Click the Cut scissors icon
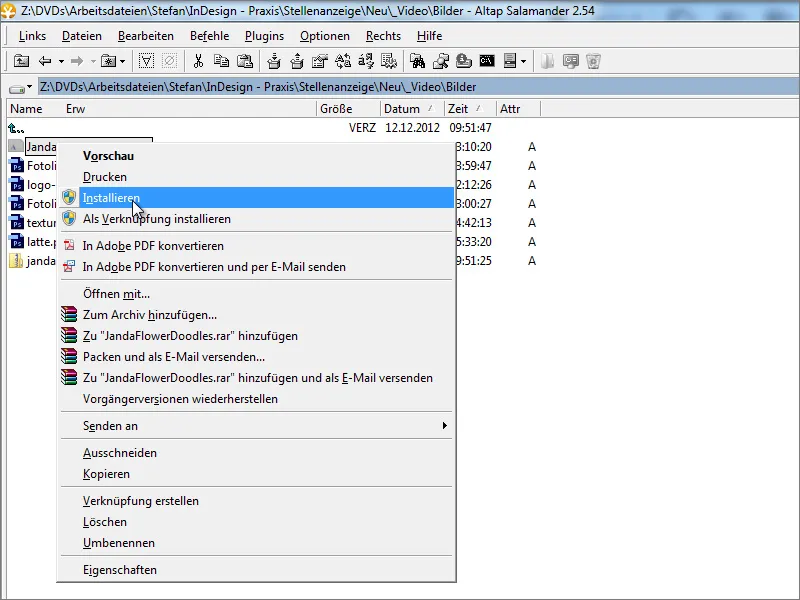The height and width of the screenshot is (600, 800). click(198, 61)
